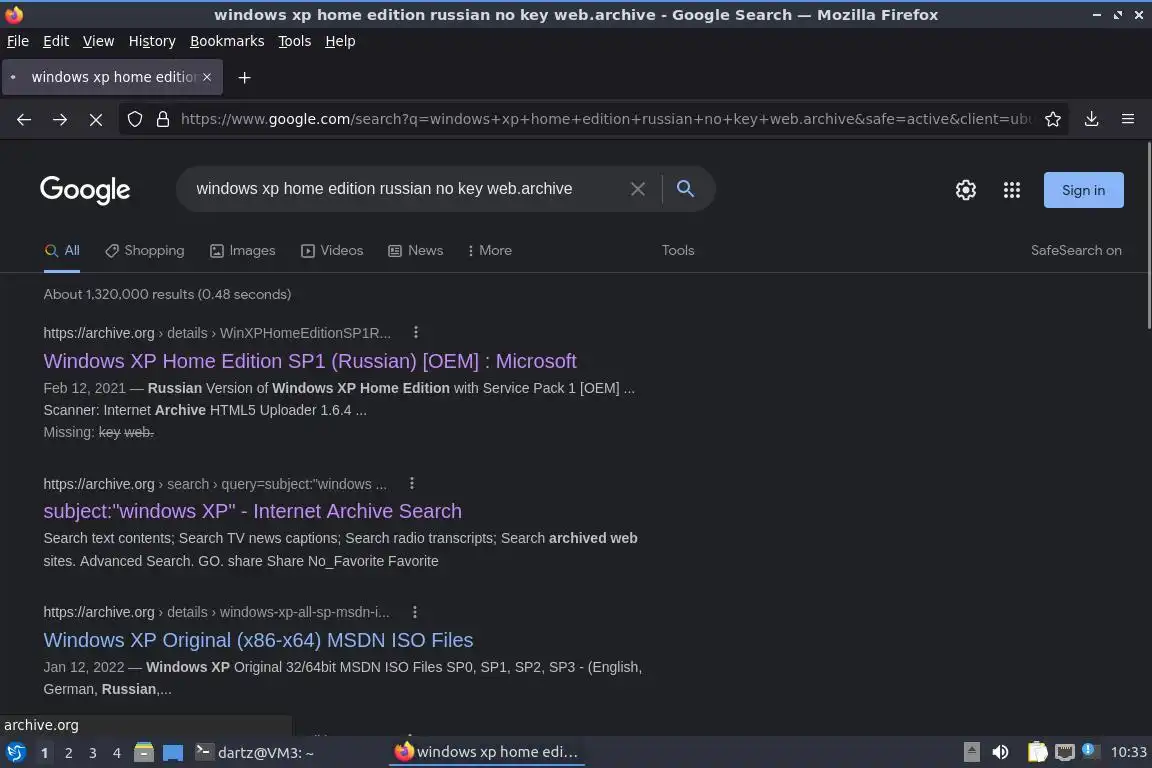
Task: Open the Edit menu
Action: coord(56,41)
